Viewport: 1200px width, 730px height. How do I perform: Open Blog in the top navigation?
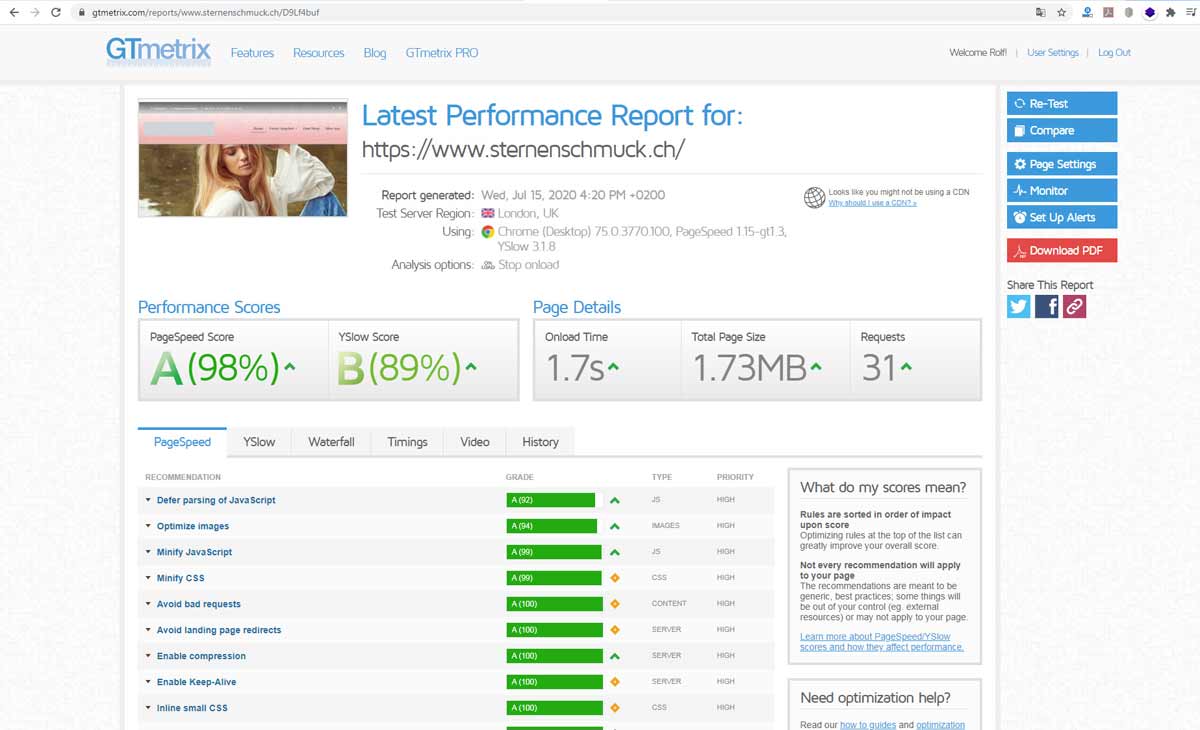click(x=375, y=53)
